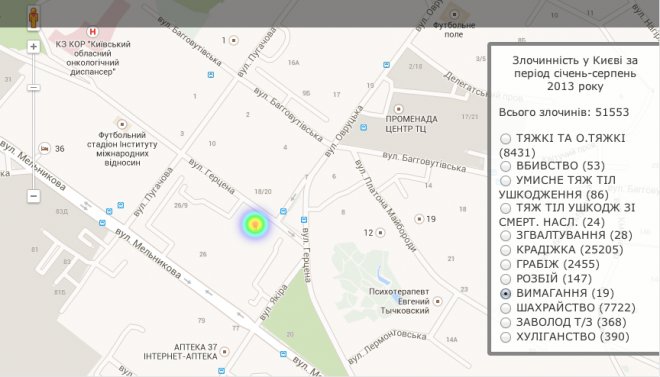Select the ВБИВСТВО (53) radio button

pos(506,166)
